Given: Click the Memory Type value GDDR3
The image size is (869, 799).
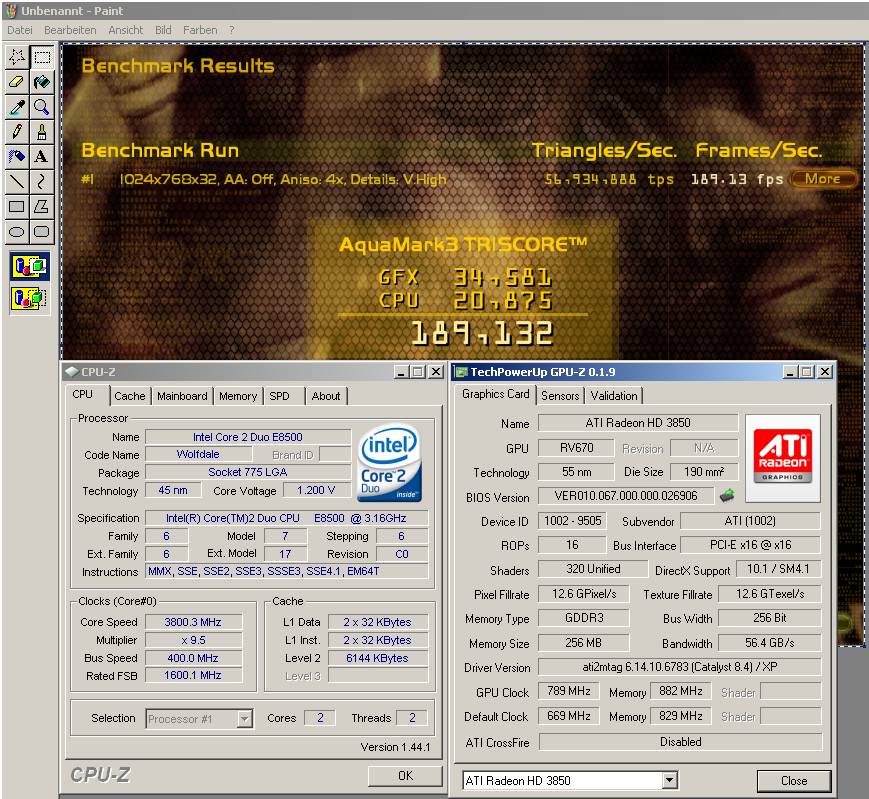Looking at the screenshot, I should (x=584, y=618).
